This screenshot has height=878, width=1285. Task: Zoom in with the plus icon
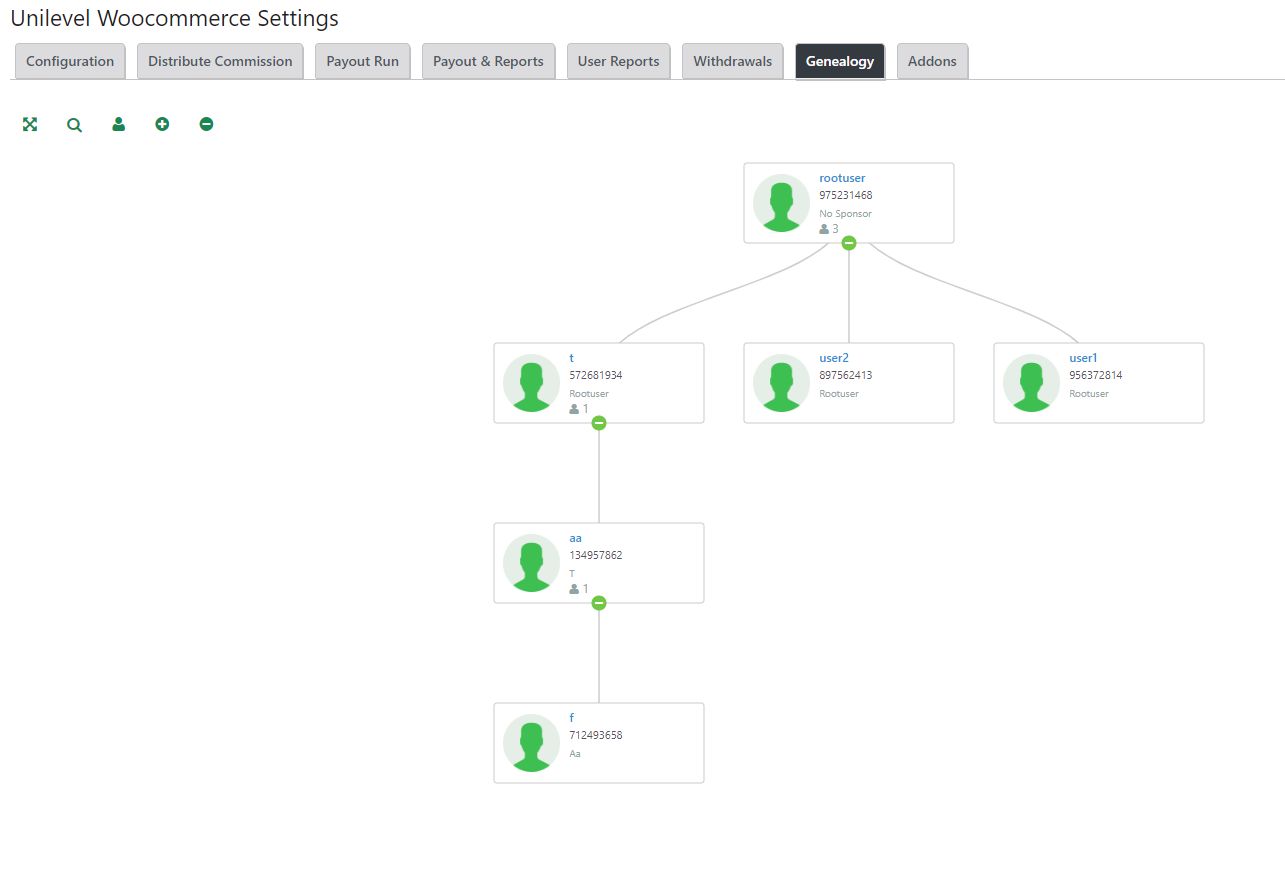click(x=162, y=124)
